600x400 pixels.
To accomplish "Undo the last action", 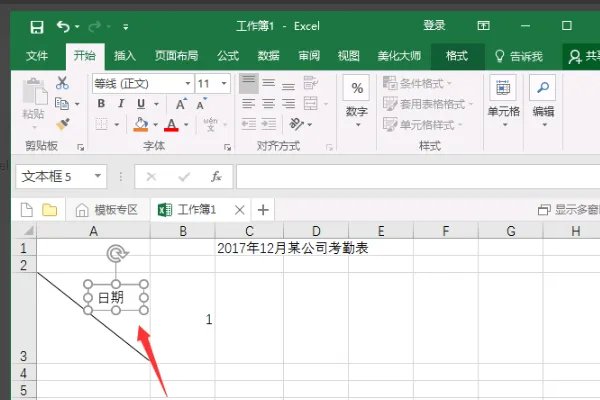I will [63, 26].
